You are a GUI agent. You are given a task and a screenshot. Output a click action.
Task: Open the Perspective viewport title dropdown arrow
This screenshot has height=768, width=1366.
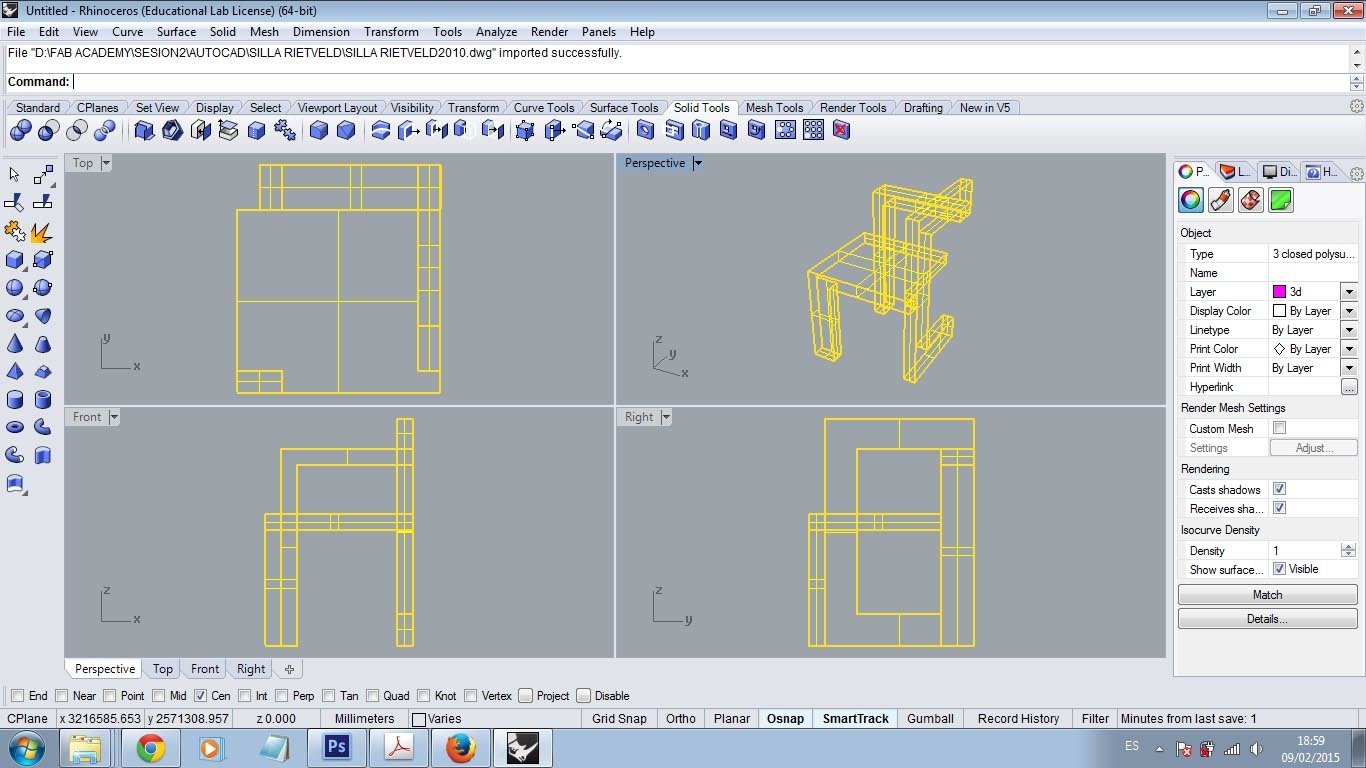(698, 163)
